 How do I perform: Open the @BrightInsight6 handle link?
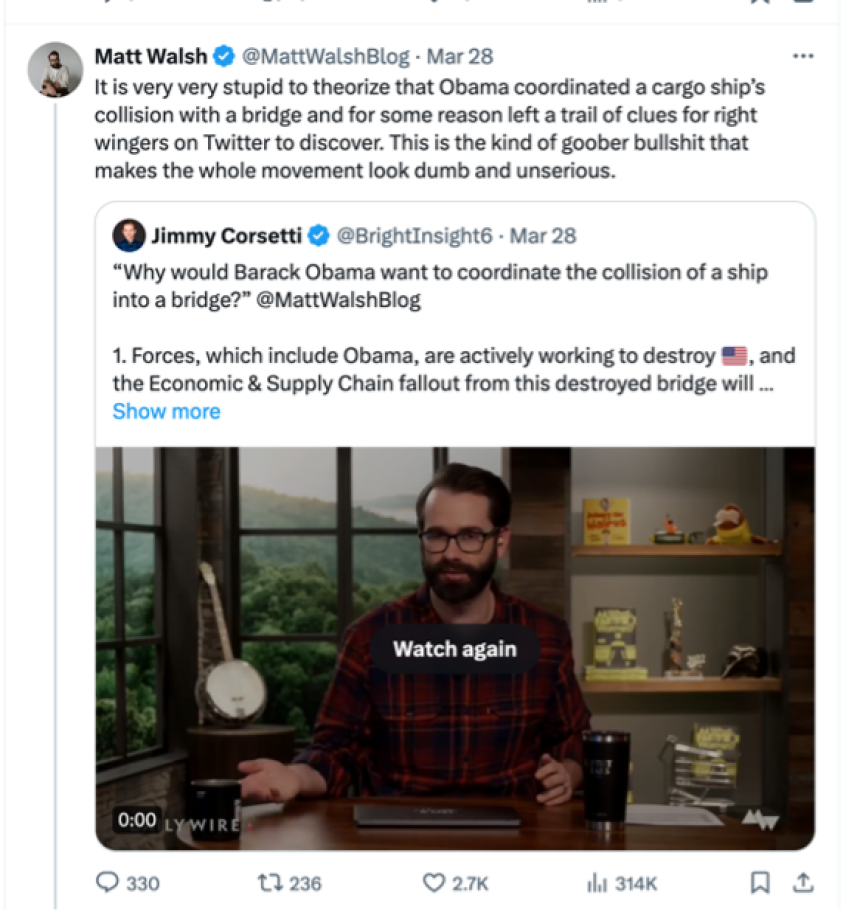414,236
